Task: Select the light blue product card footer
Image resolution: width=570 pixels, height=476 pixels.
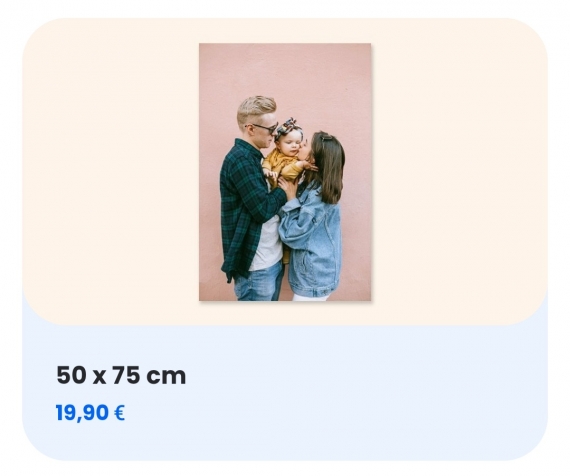Action: pos(285,393)
